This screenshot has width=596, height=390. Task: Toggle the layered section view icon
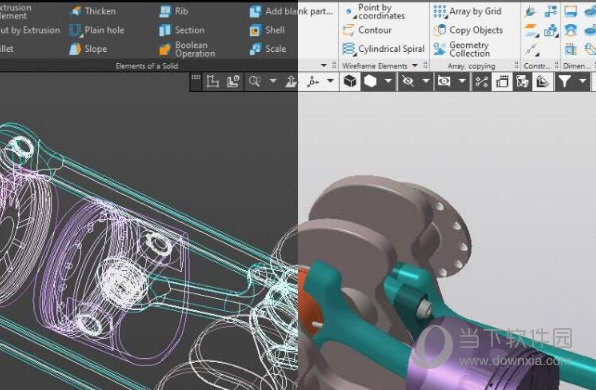[x=542, y=81]
